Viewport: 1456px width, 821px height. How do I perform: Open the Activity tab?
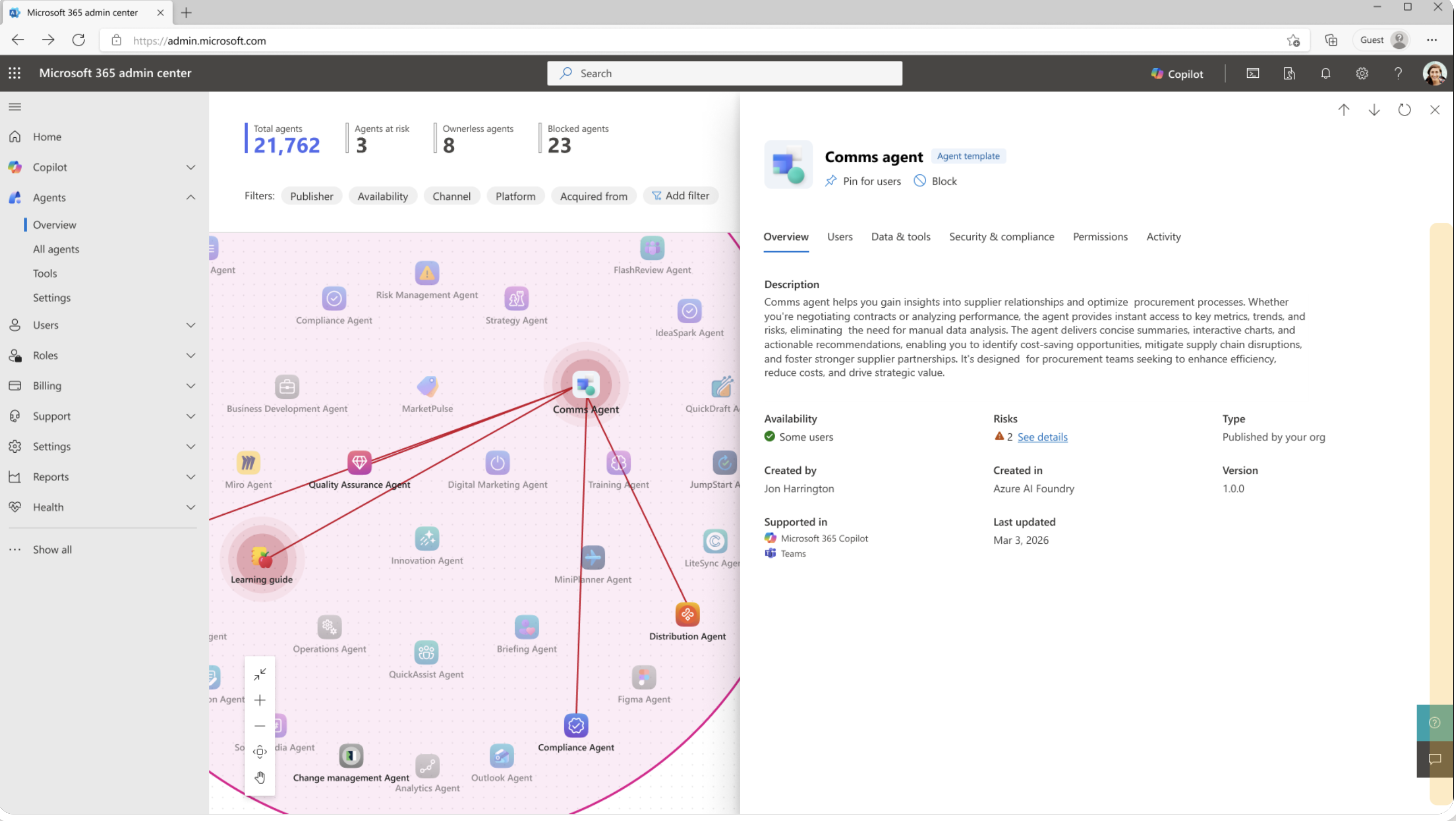(1163, 237)
